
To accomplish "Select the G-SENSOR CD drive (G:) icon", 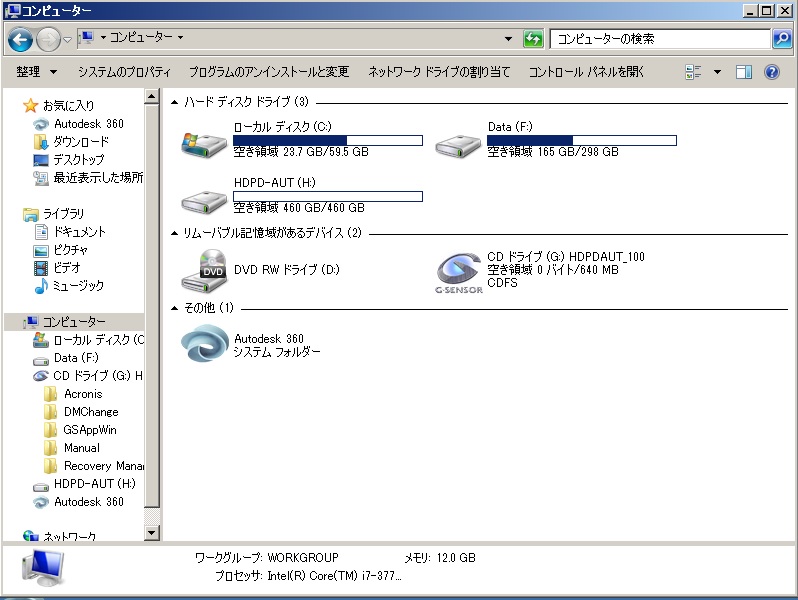I will click(x=459, y=273).
